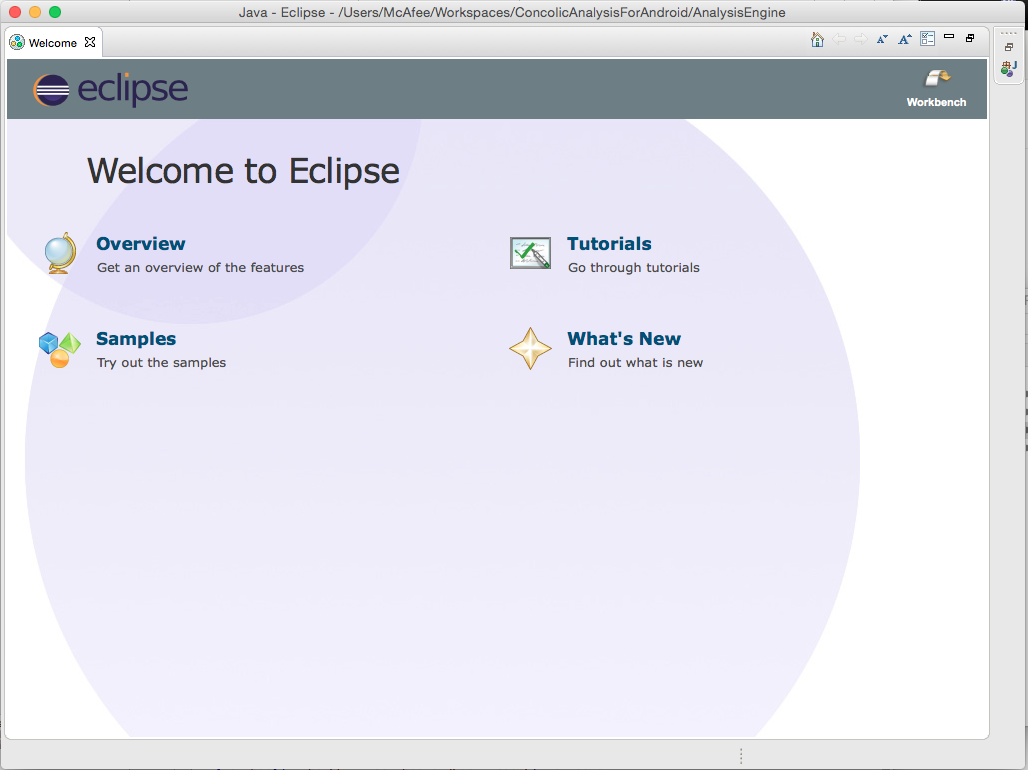Image resolution: width=1028 pixels, height=770 pixels.
Task: Click the navigate forward arrow
Action: click(861, 39)
